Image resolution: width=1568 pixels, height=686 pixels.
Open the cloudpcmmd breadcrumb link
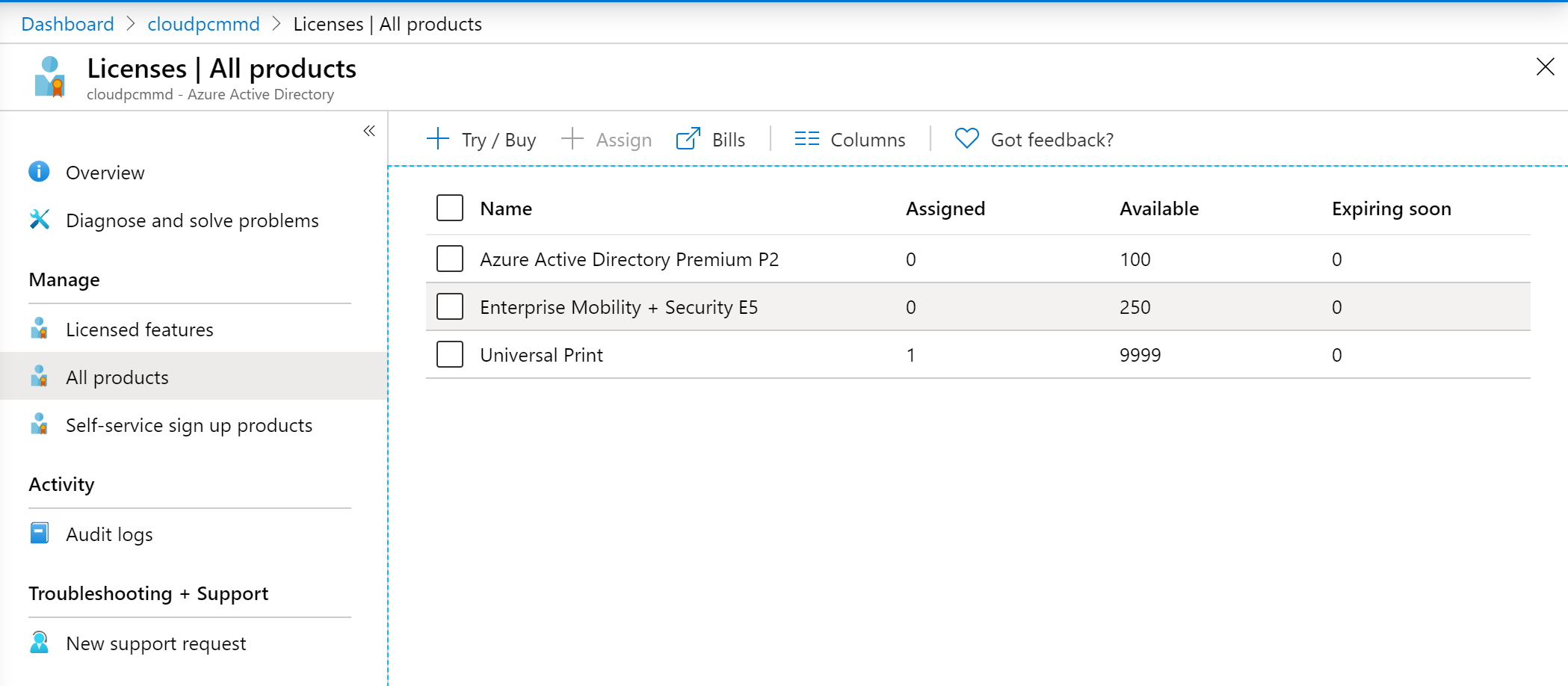click(x=203, y=24)
